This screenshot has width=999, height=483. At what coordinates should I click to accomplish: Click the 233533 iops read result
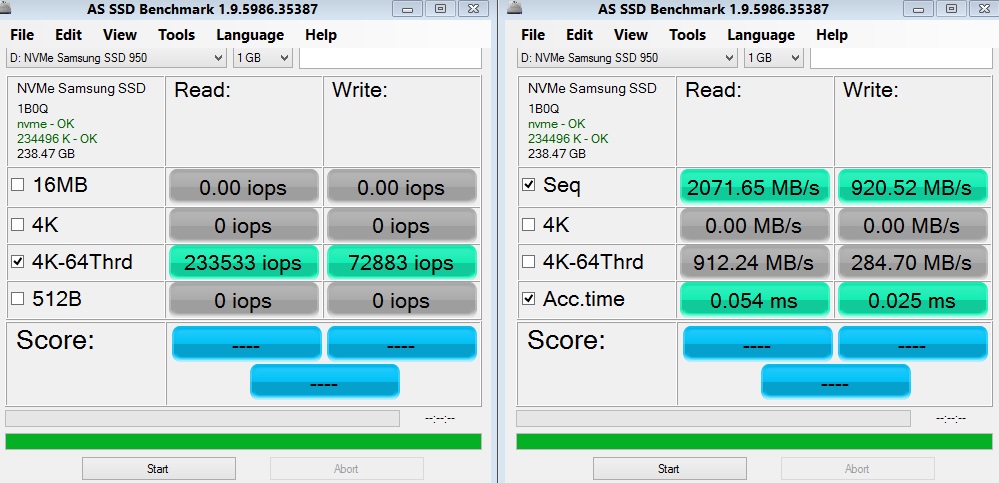pos(243,262)
